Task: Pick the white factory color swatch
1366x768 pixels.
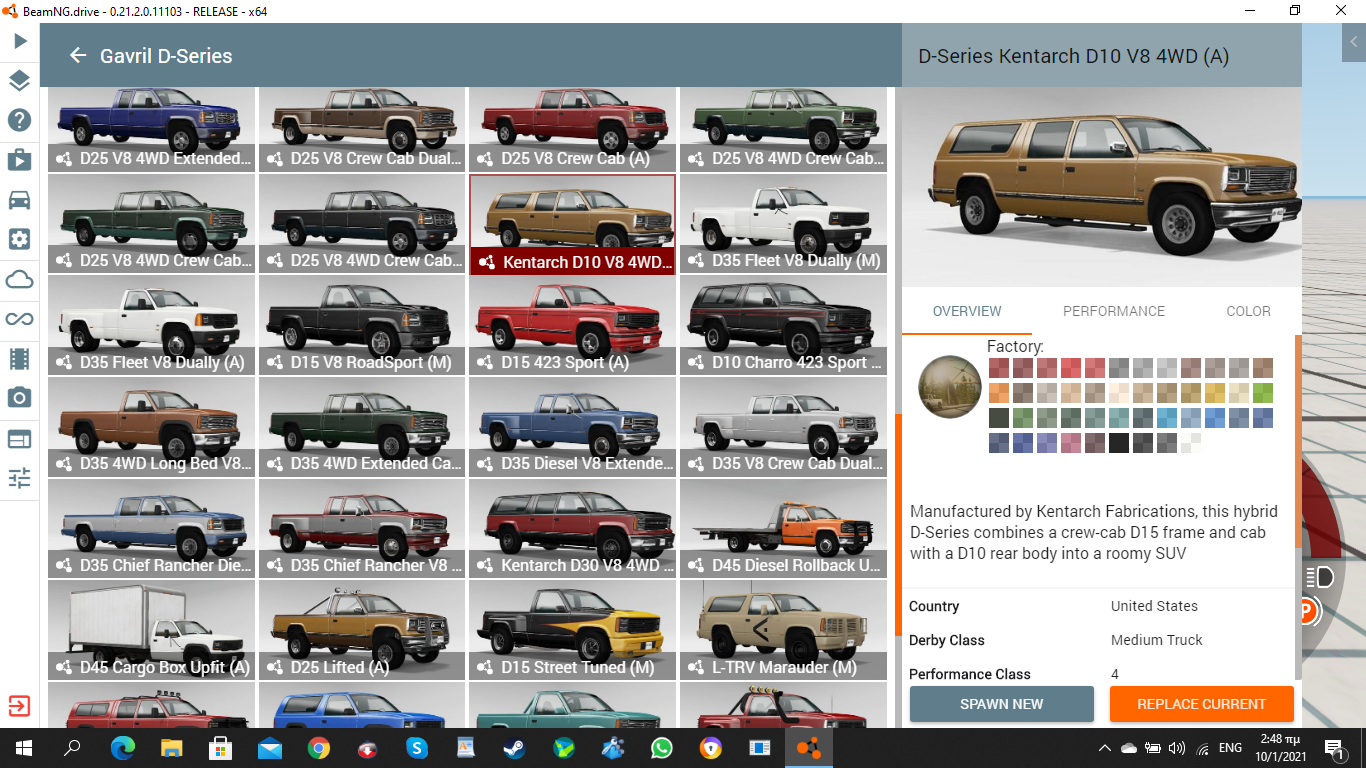Action: click(1191, 443)
